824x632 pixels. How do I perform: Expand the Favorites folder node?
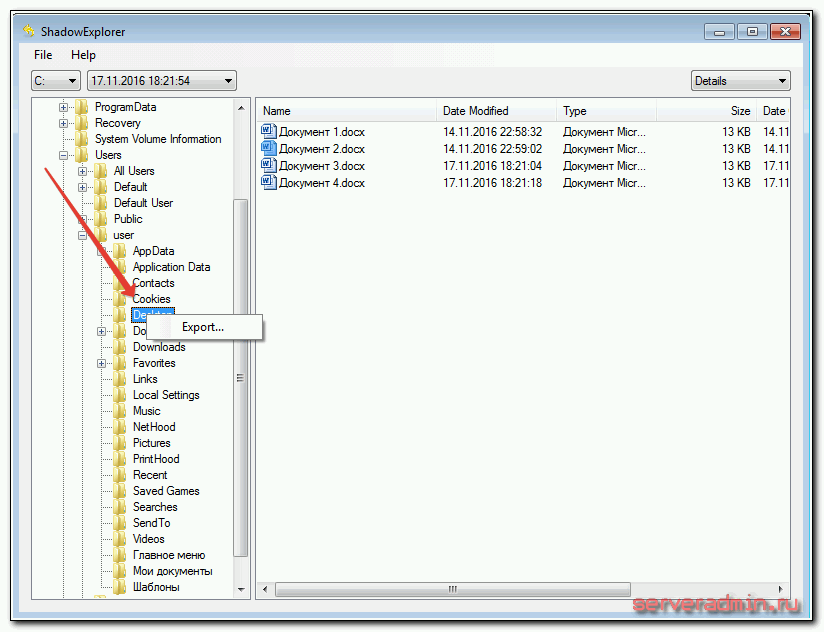[102, 363]
